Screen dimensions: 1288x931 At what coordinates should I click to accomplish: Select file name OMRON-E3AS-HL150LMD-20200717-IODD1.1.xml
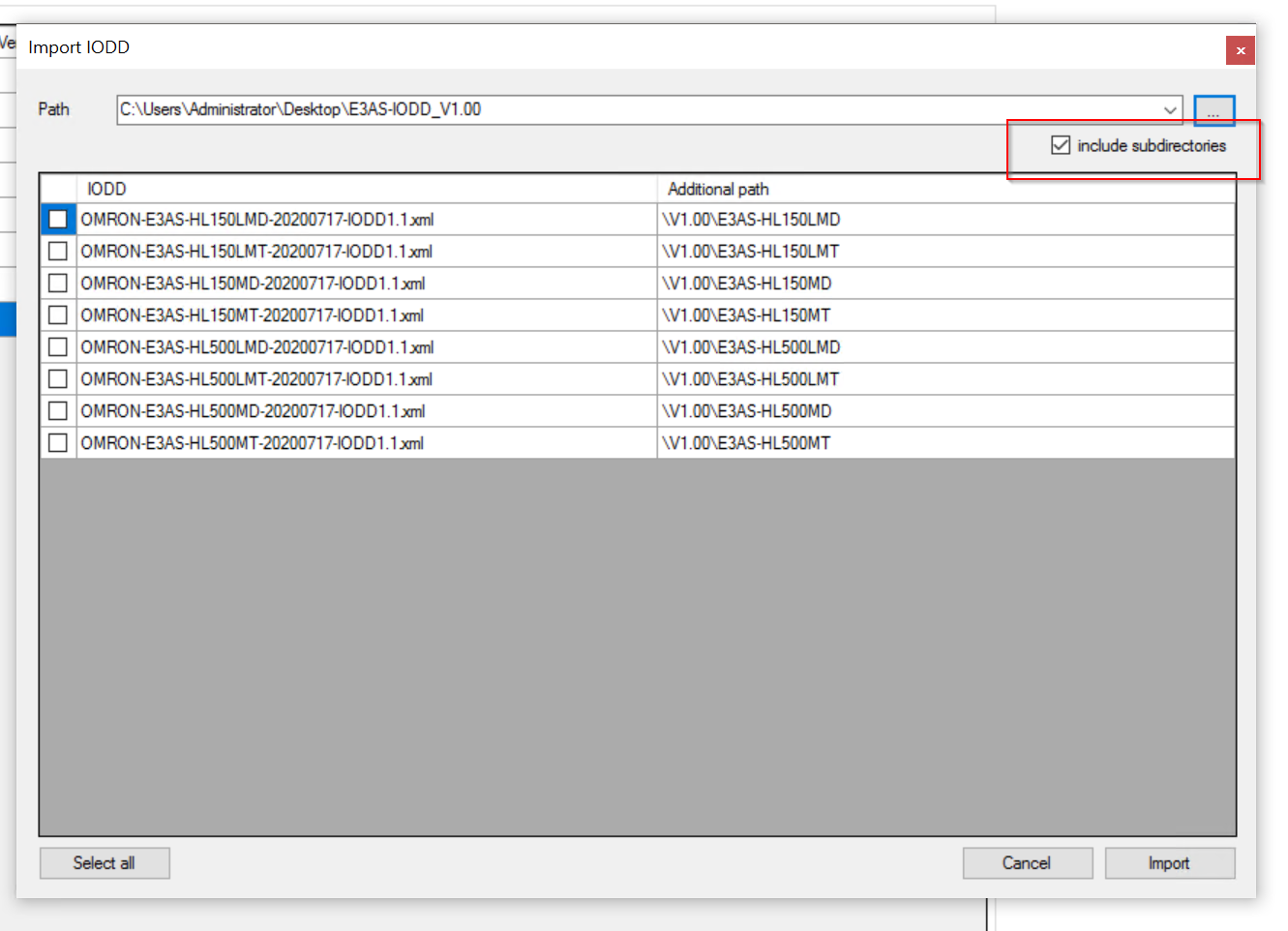257,220
